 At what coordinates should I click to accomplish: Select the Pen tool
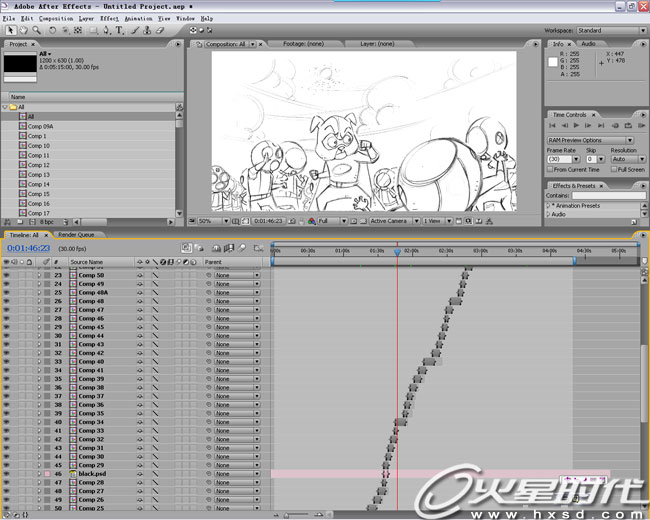pos(107,30)
